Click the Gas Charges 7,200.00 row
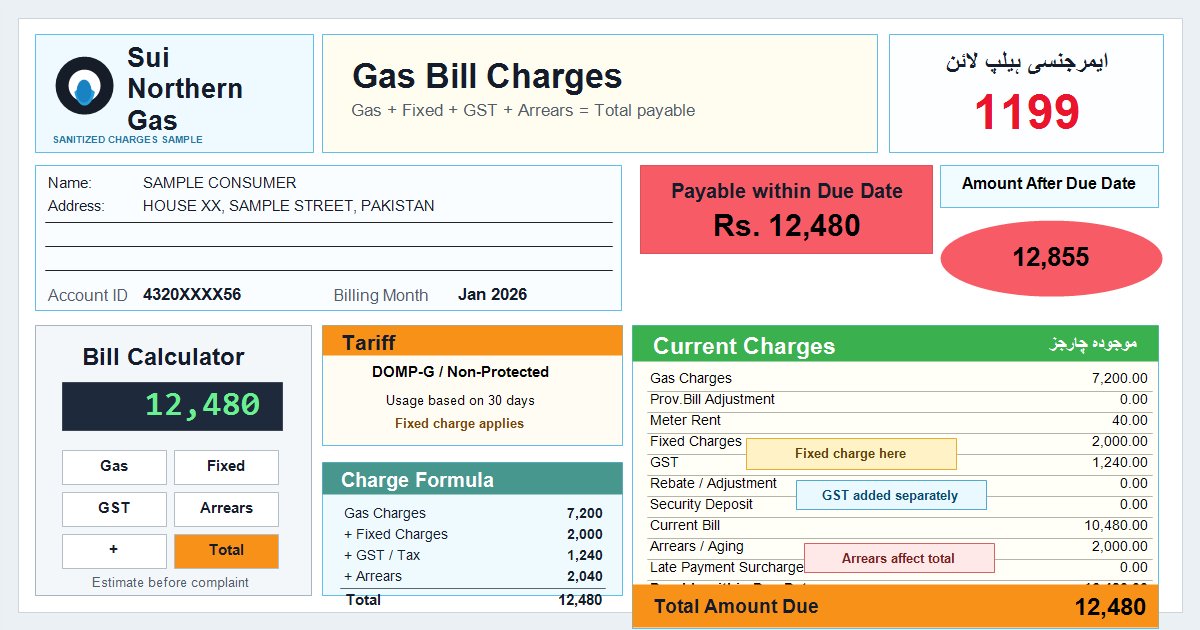The width and height of the screenshot is (1200, 630). pos(899,378)
